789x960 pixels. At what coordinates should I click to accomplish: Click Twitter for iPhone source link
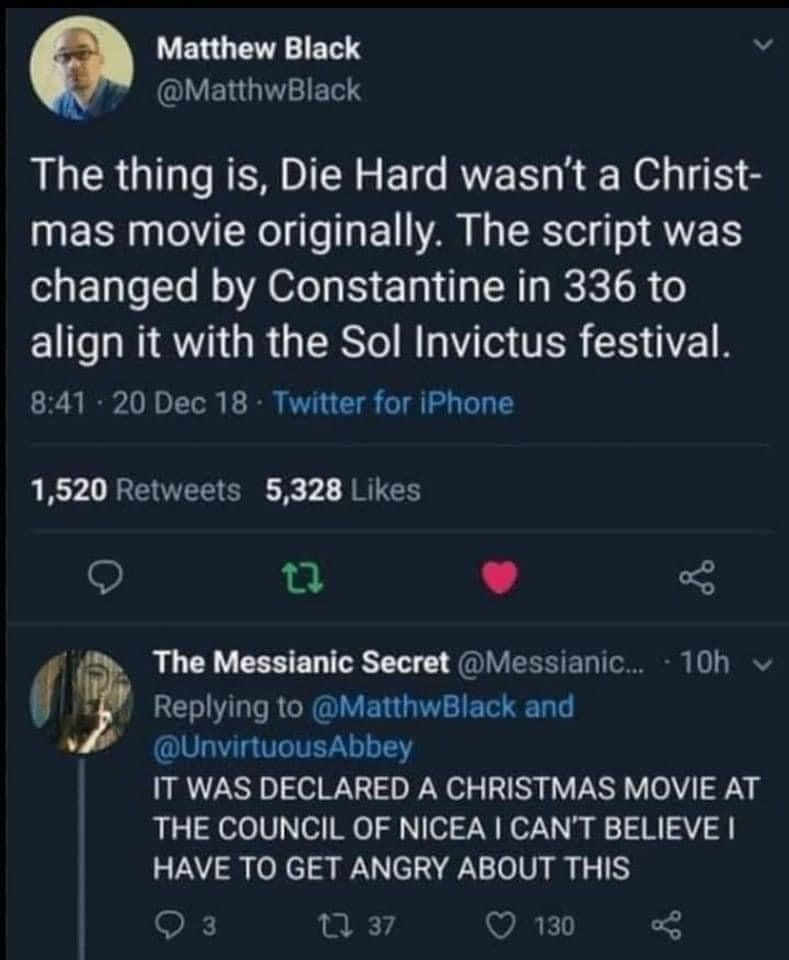[392, 403]
